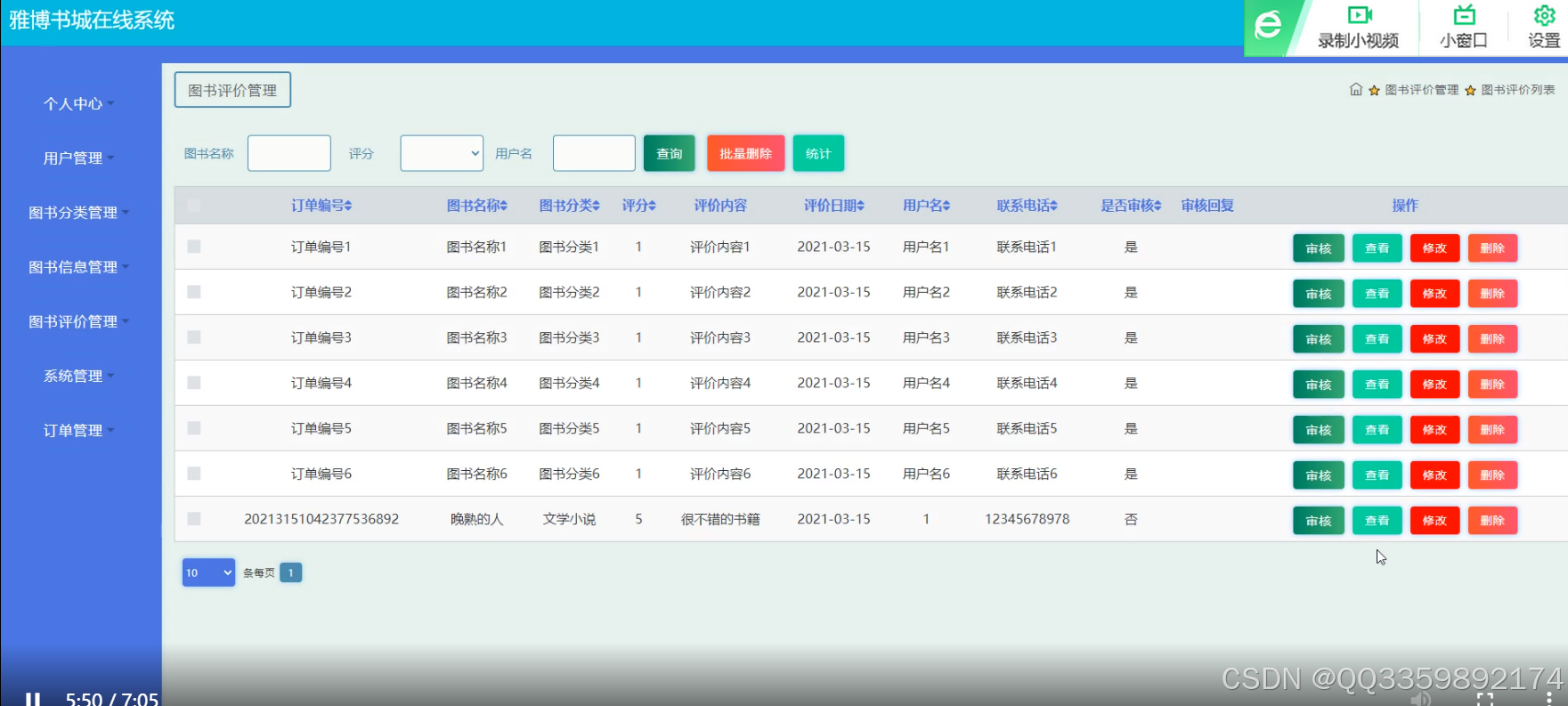The height and width of the screenshot is (706, 1568).
Task: Click the 审核回复 column header
Action: 1207,206
